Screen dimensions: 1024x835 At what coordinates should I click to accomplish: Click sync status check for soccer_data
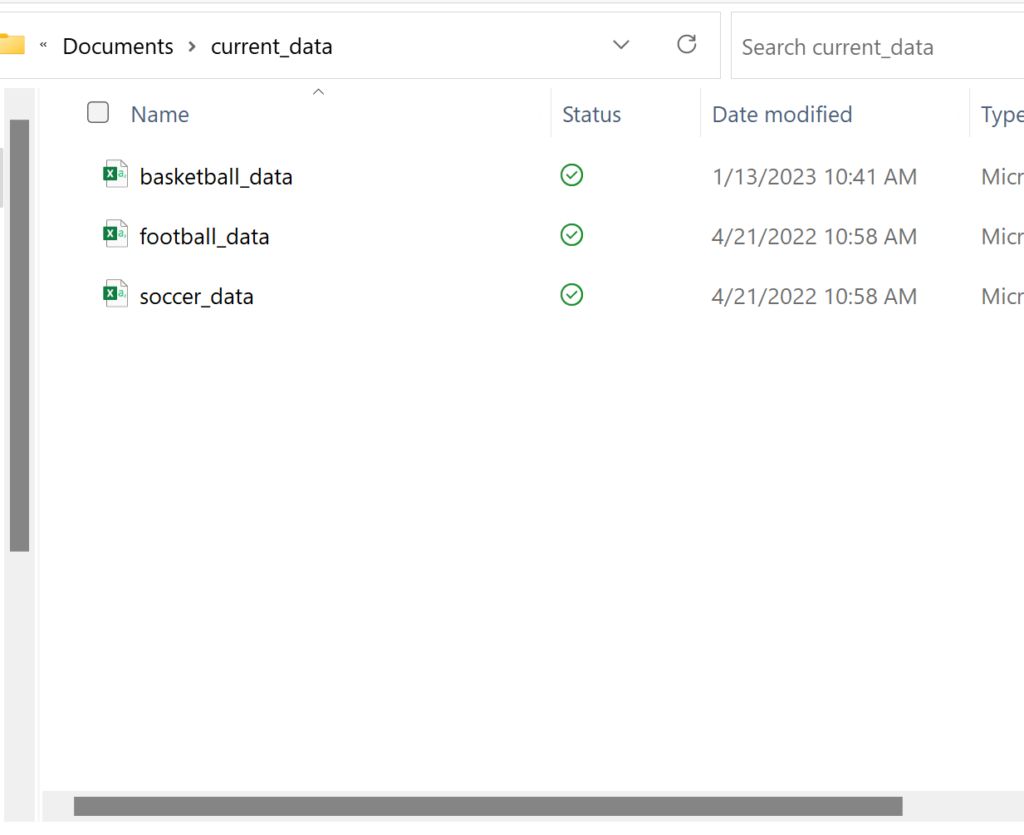point(571,295)
